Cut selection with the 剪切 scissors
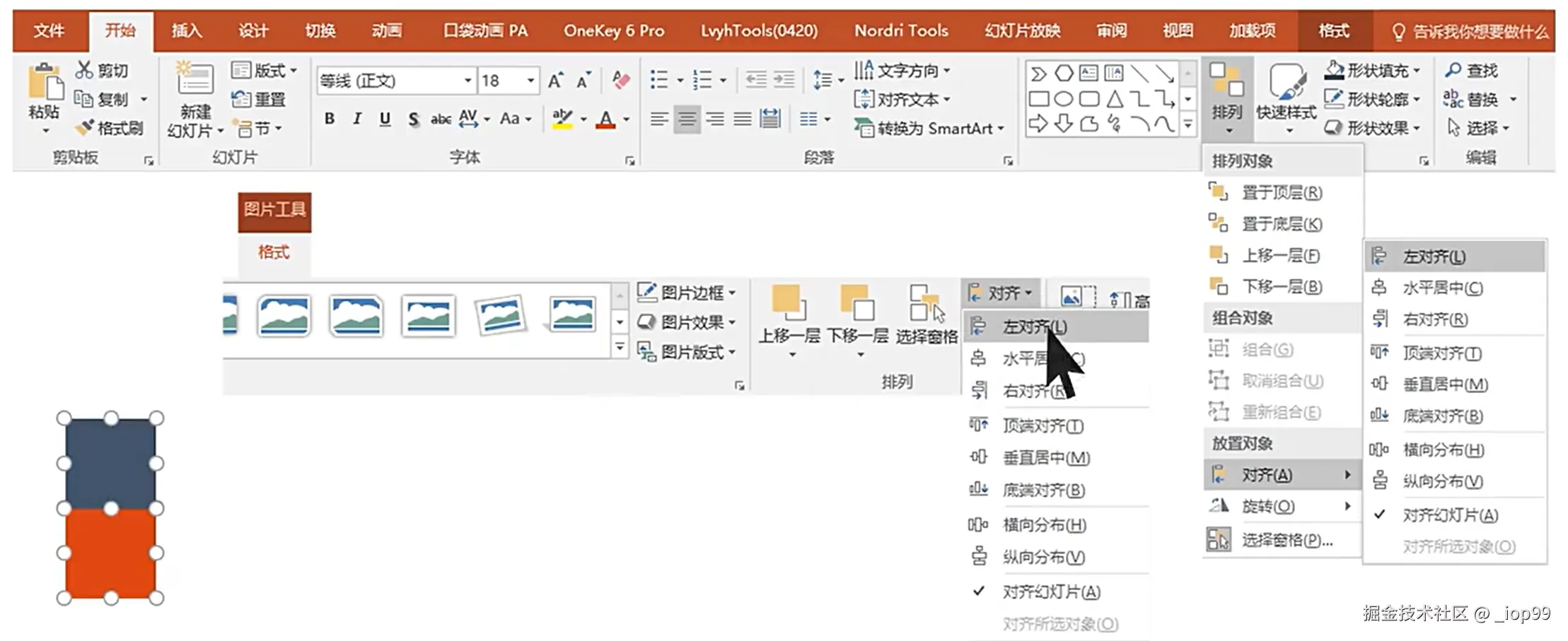The height and width of the screenshot is (641, 1568). [102, 70]
